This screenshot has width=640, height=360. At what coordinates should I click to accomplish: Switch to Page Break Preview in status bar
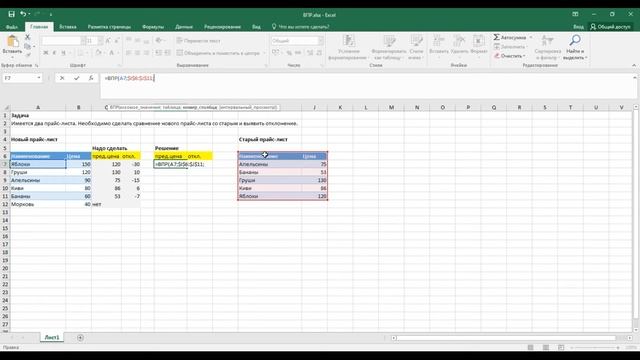tap(561, 347)
